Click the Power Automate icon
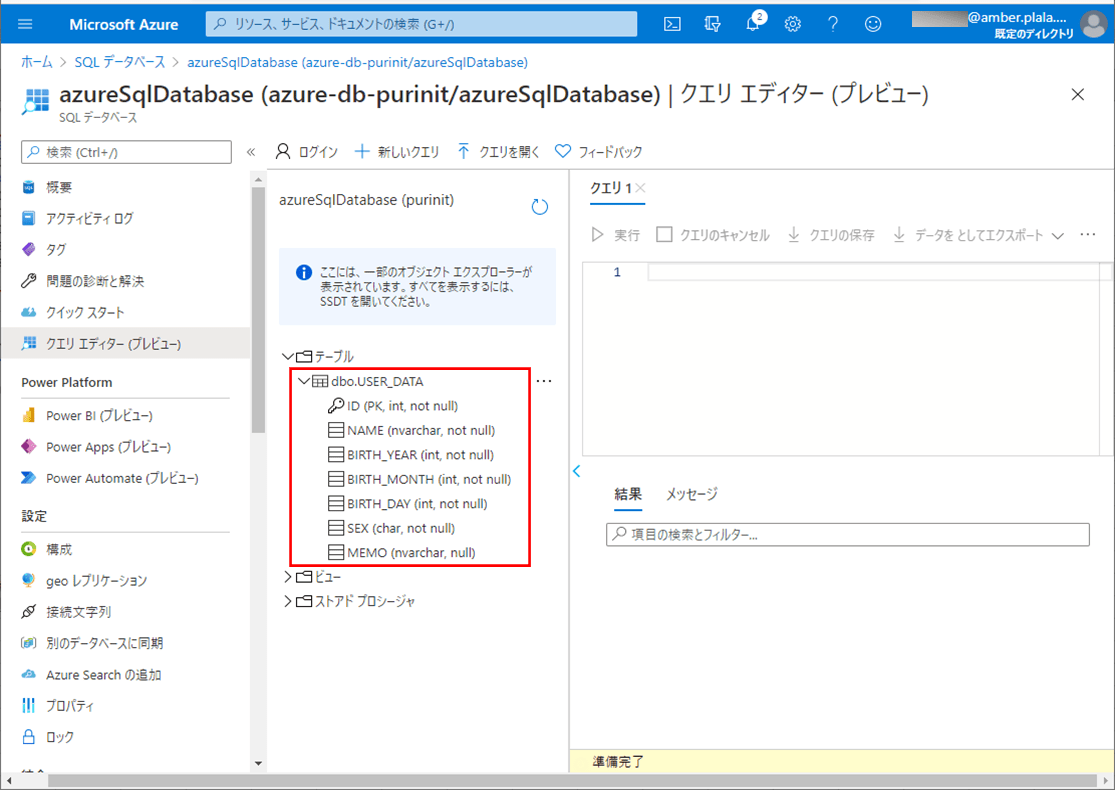Image resolution: width=1115 pixels, height=790 pixels. coord(28,478)
